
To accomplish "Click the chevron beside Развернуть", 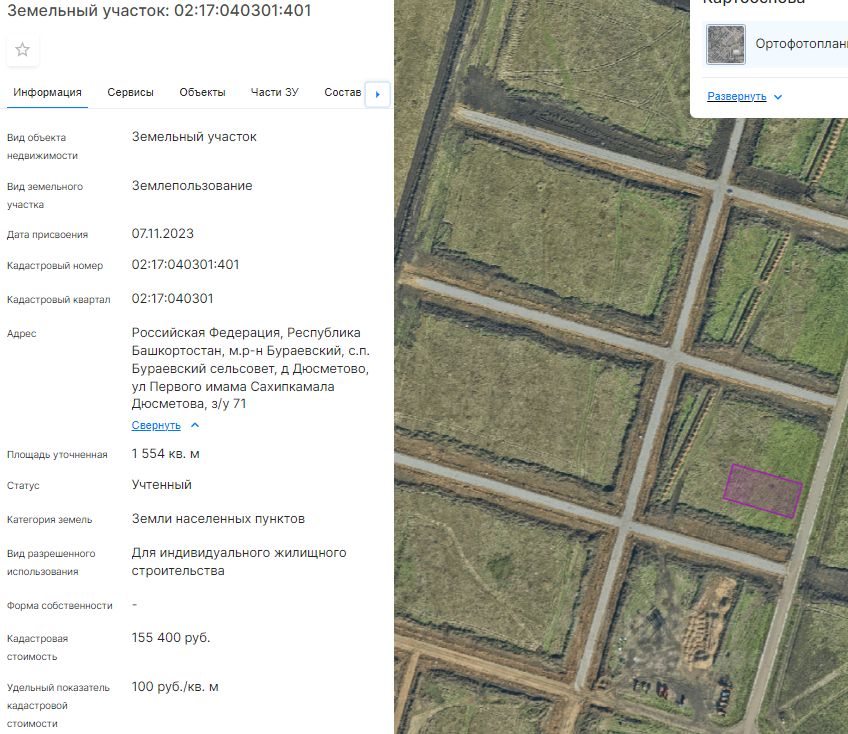I will click(x=778, y=97).
